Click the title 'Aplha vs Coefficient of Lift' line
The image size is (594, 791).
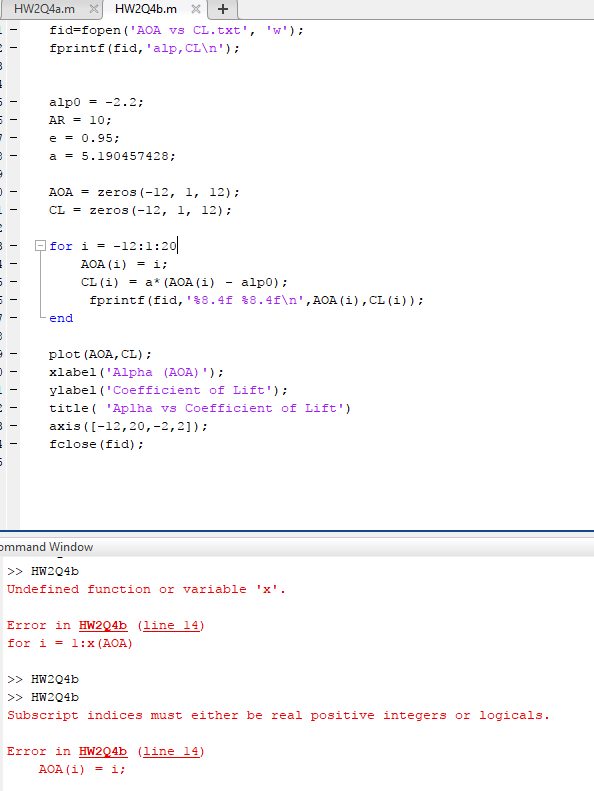click(x=200, y=409)
